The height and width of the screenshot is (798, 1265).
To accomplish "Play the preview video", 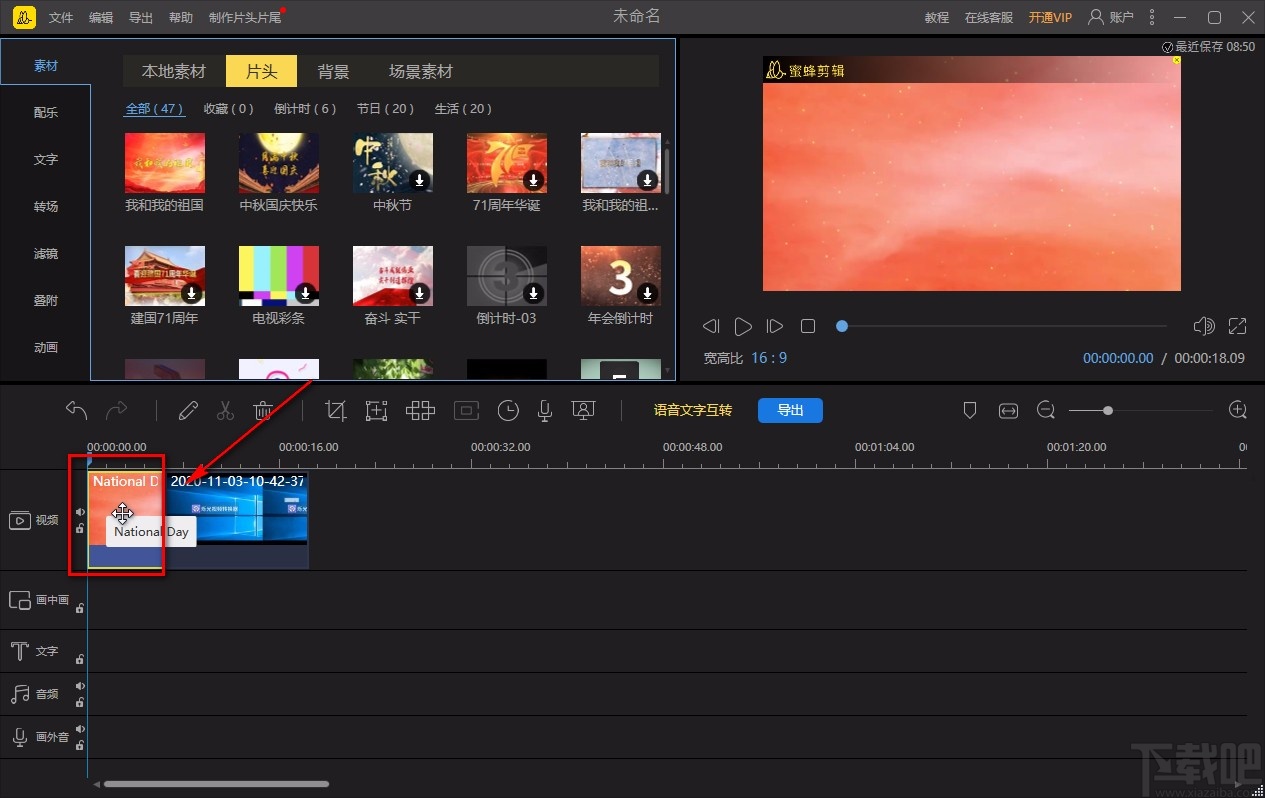I will [743, 326].
